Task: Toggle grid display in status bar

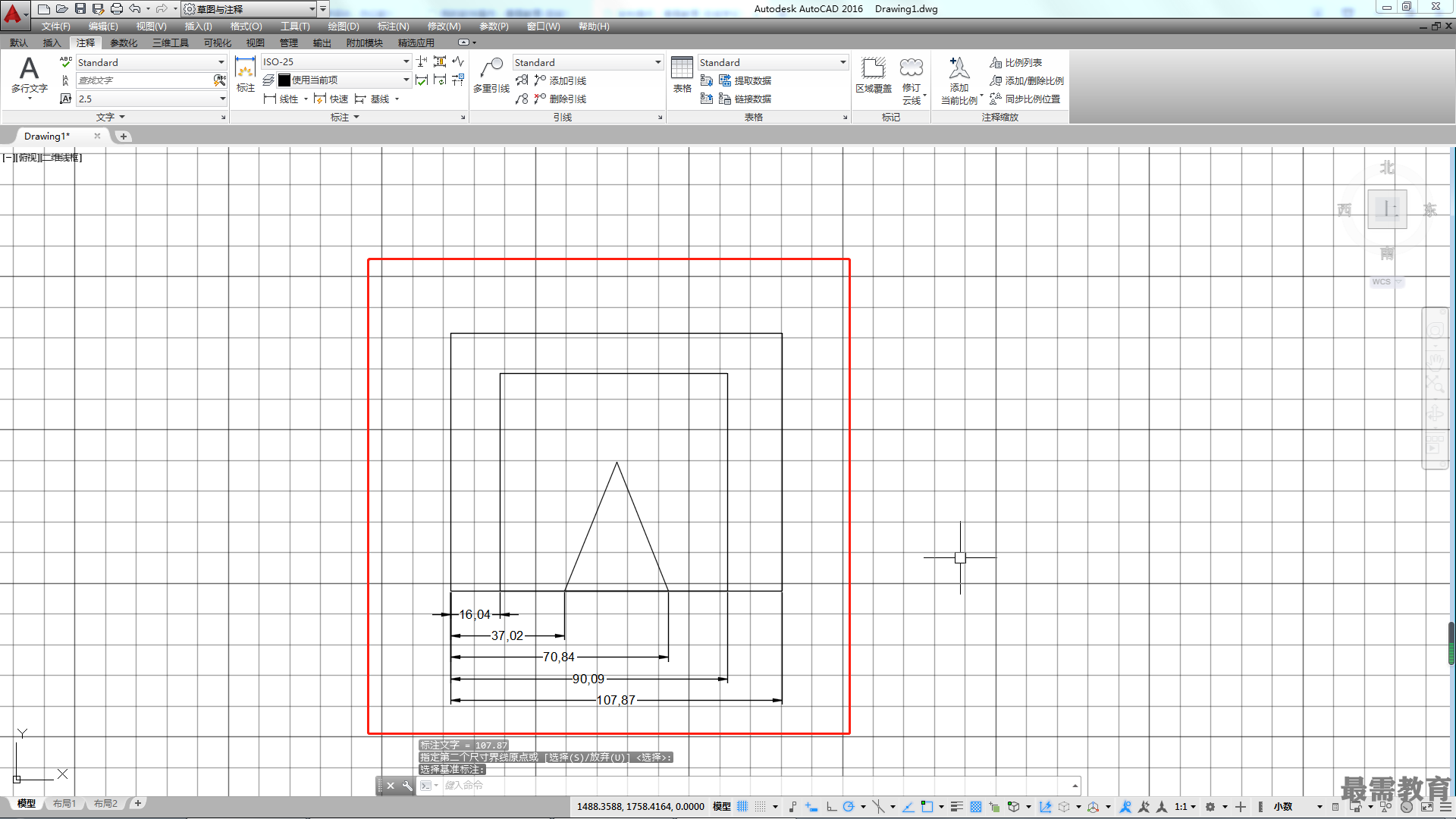Action: click(x=742, y=807)
